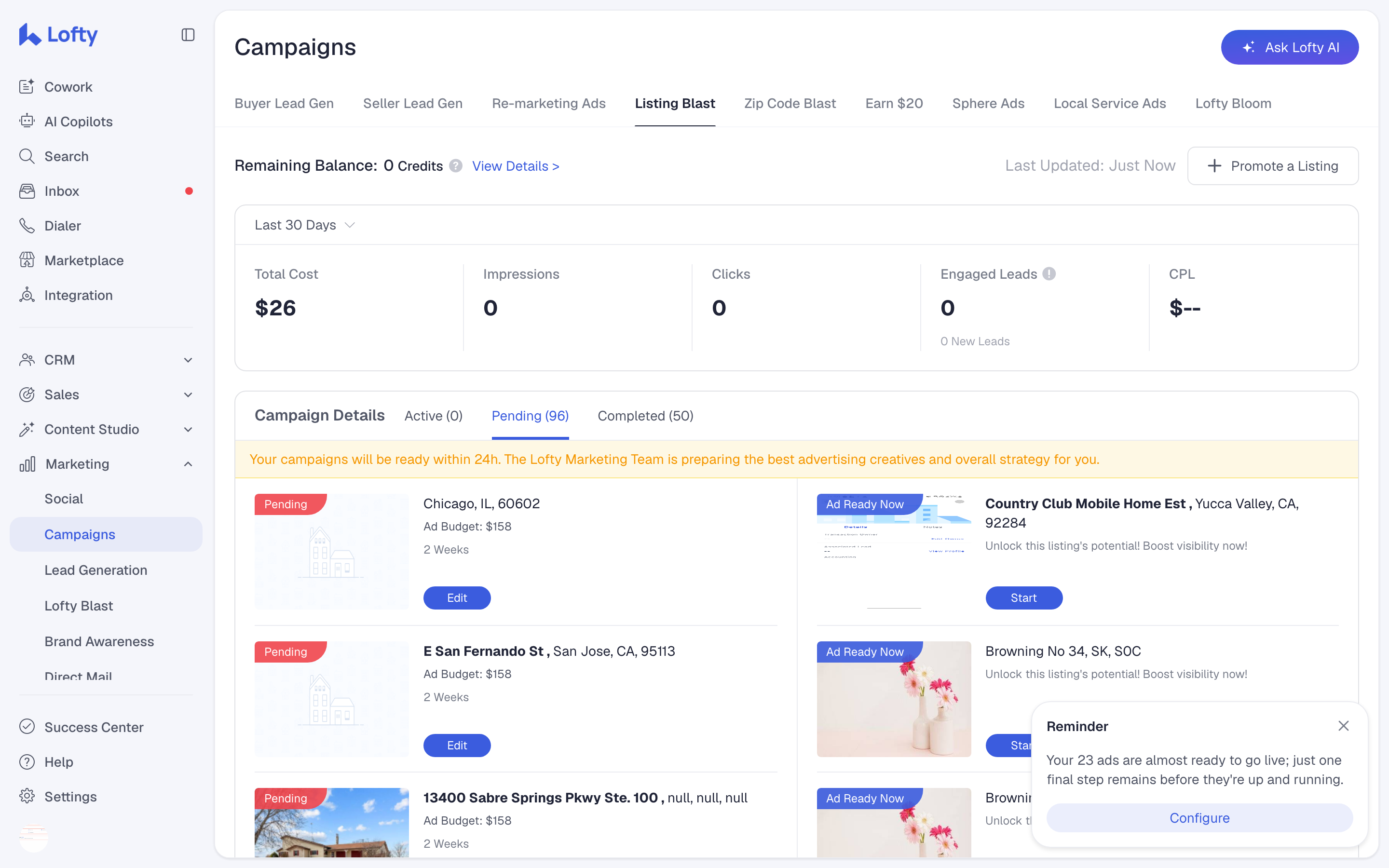Open AI Copilots robot icon

(27, 121)
